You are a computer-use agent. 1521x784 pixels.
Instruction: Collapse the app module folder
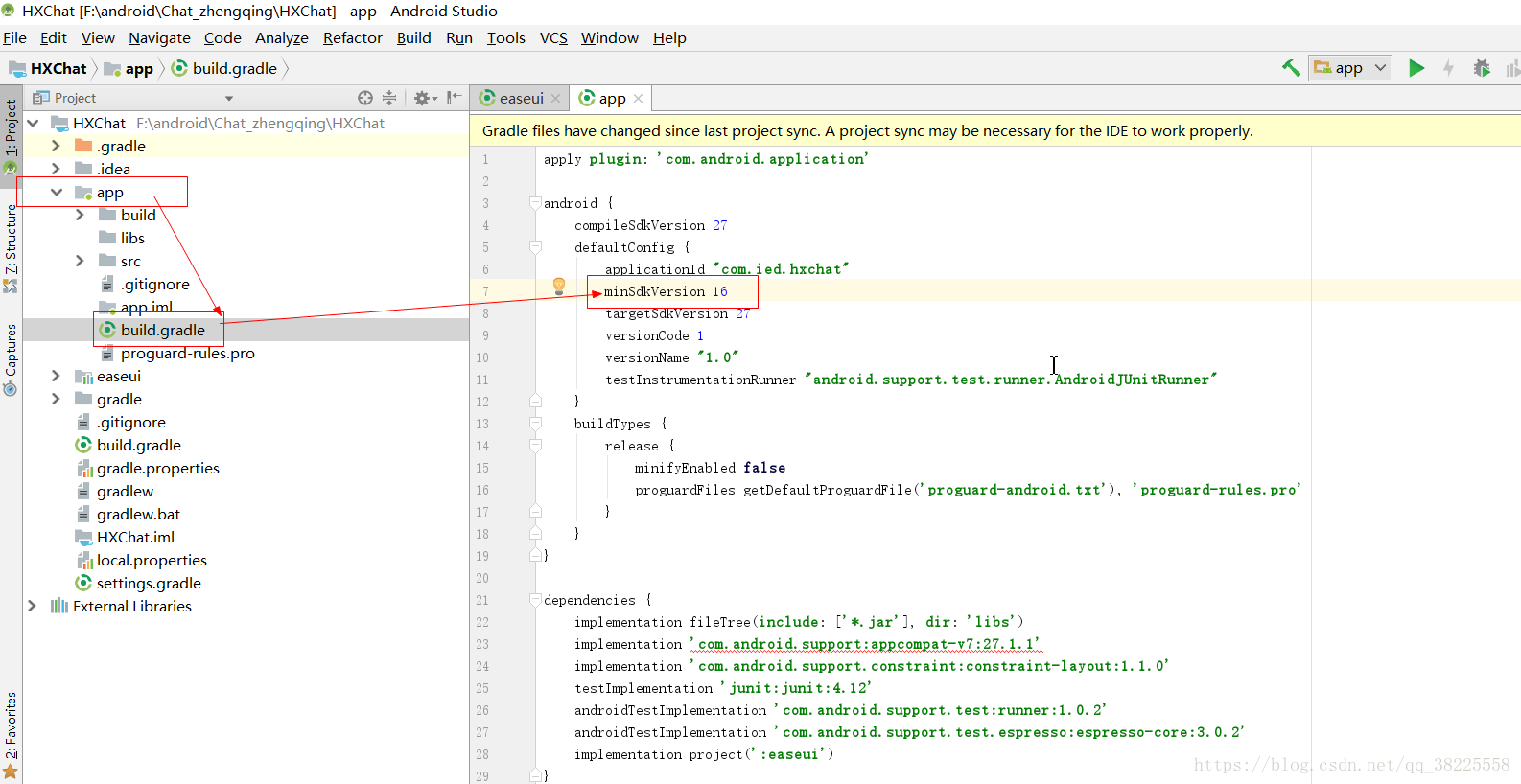coord(56,192)
